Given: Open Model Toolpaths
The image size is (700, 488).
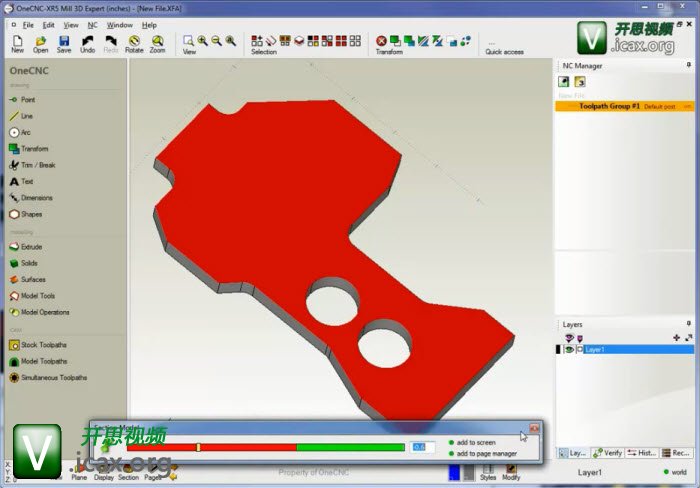Looking at the screenshot, I should pos(38,361).
